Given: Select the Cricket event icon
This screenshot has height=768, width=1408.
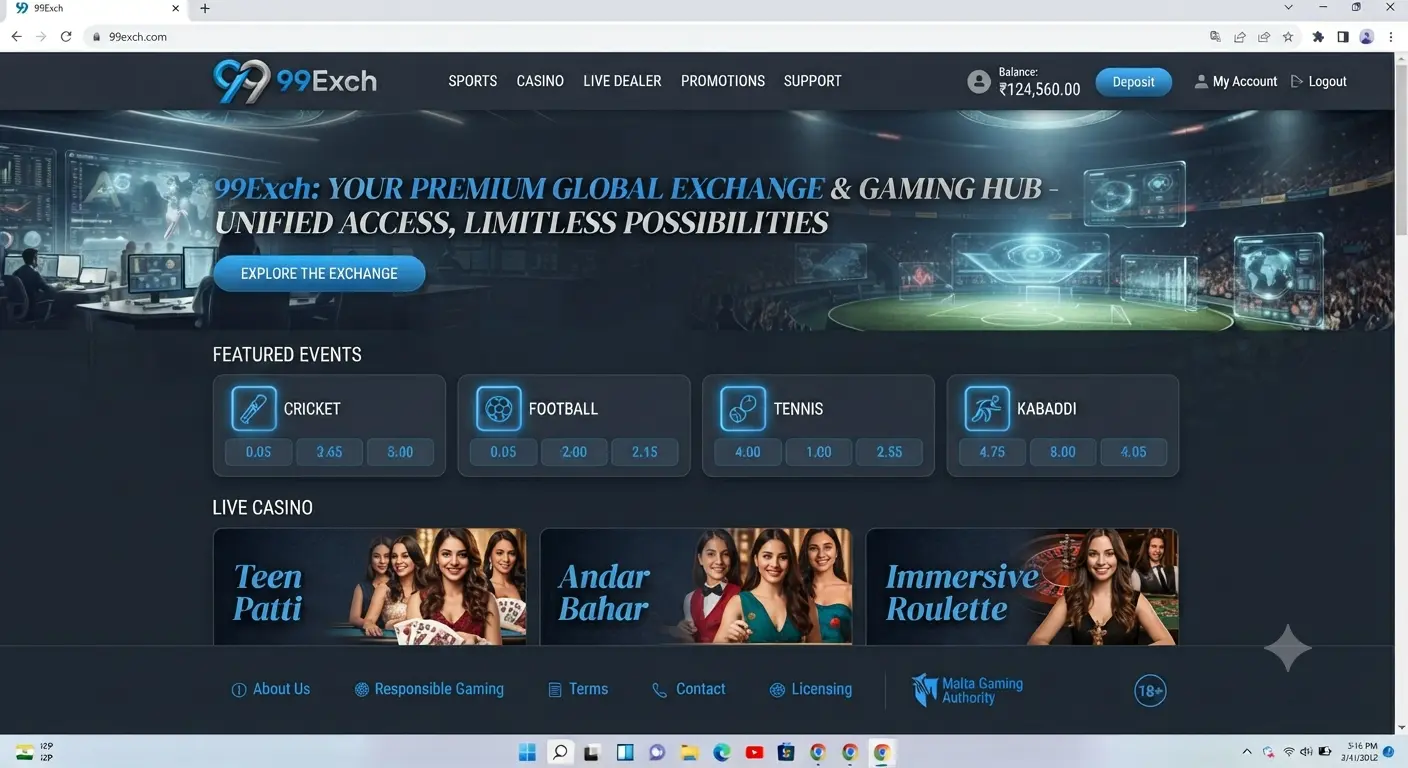Looking at the screenshot, I should [254, 408].
